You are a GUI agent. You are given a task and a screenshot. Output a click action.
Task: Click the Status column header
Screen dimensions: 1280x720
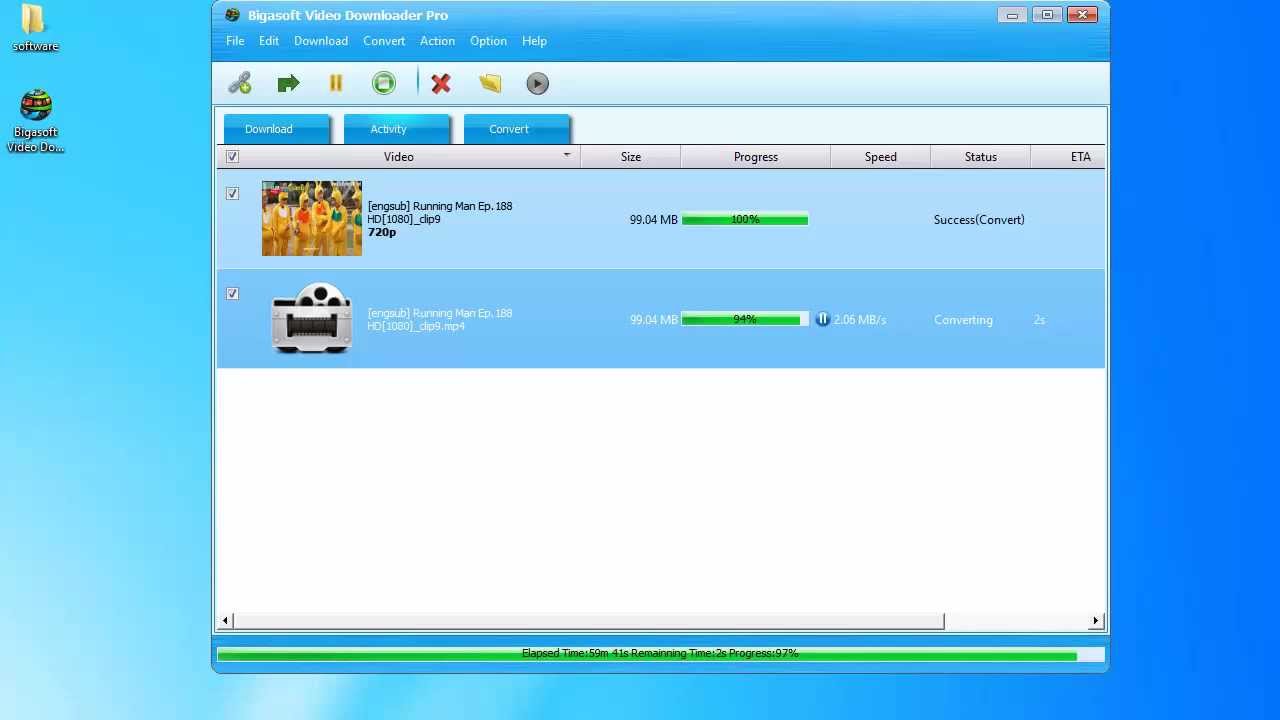point(980,157)
